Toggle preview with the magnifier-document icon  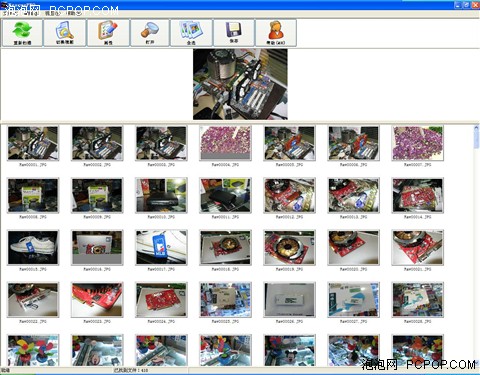point(65,33)
